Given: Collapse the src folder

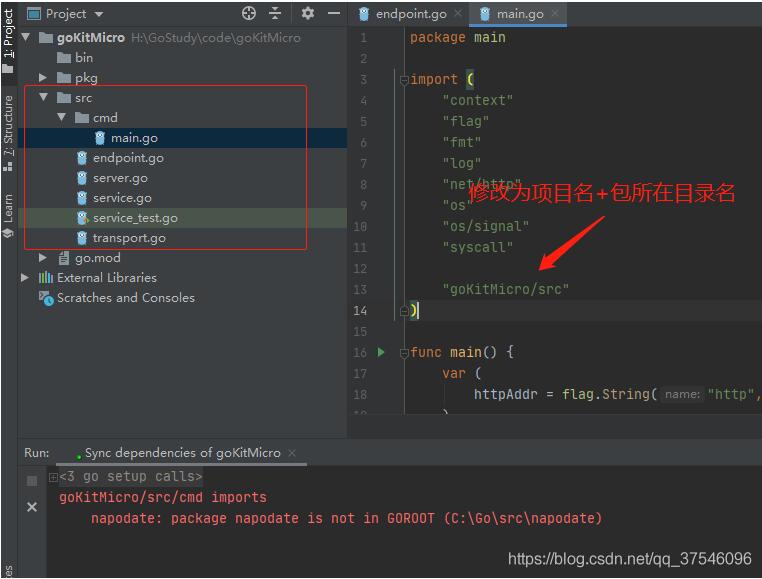Looking at the screenshot, I should pyautogui.click(x=43, y=97).
